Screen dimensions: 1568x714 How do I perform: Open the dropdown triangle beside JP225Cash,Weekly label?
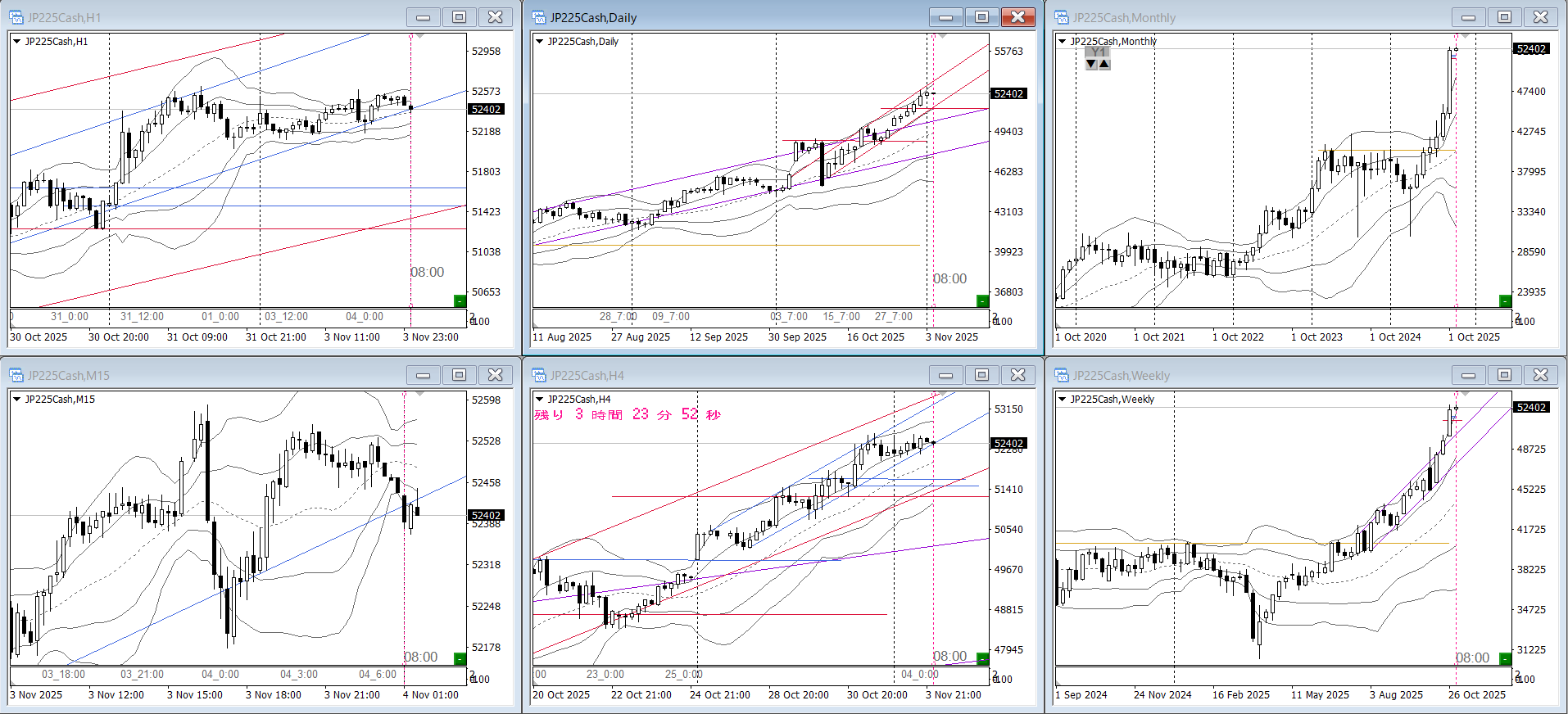[x=1062, y=399]
